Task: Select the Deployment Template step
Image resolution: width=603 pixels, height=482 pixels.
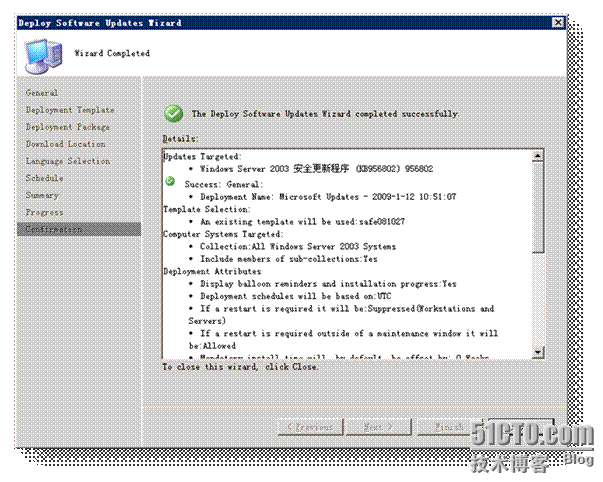Action: [70, 110]
